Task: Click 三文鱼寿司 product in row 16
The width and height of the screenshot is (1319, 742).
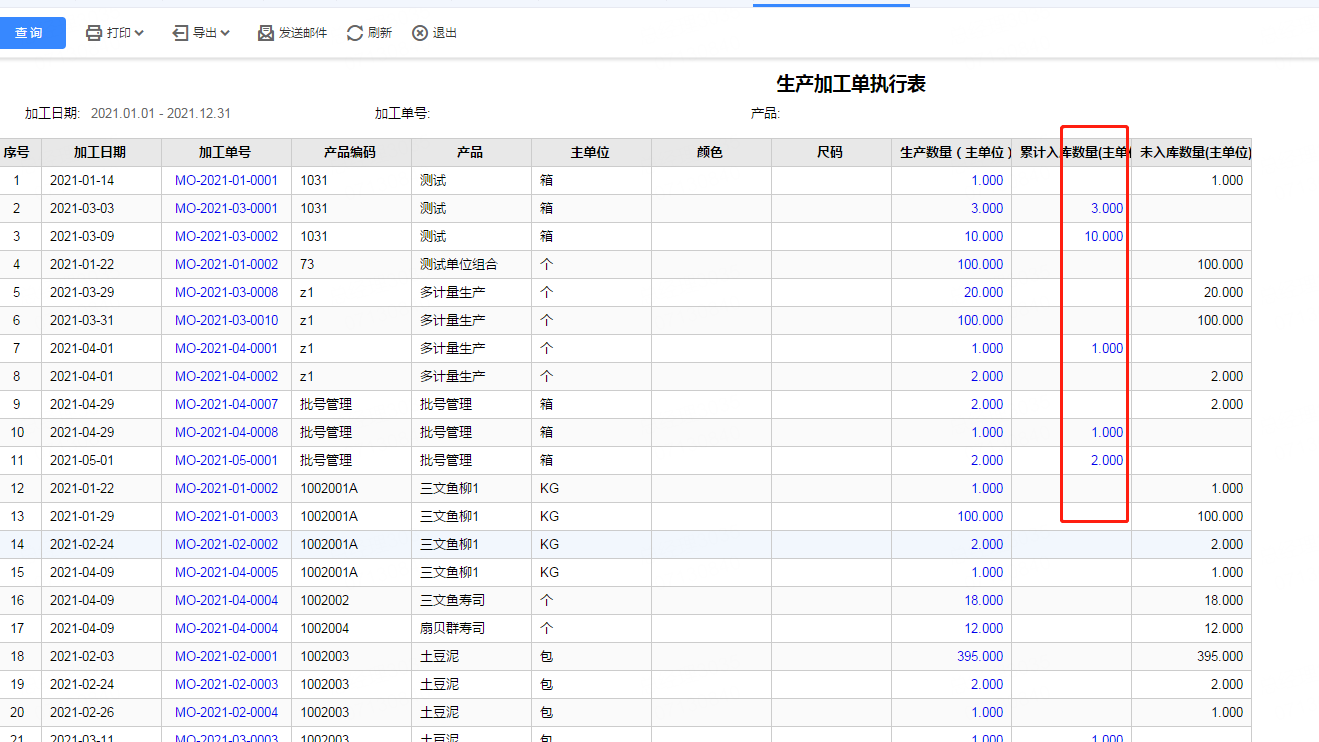Action: click(x=452, y=601)
